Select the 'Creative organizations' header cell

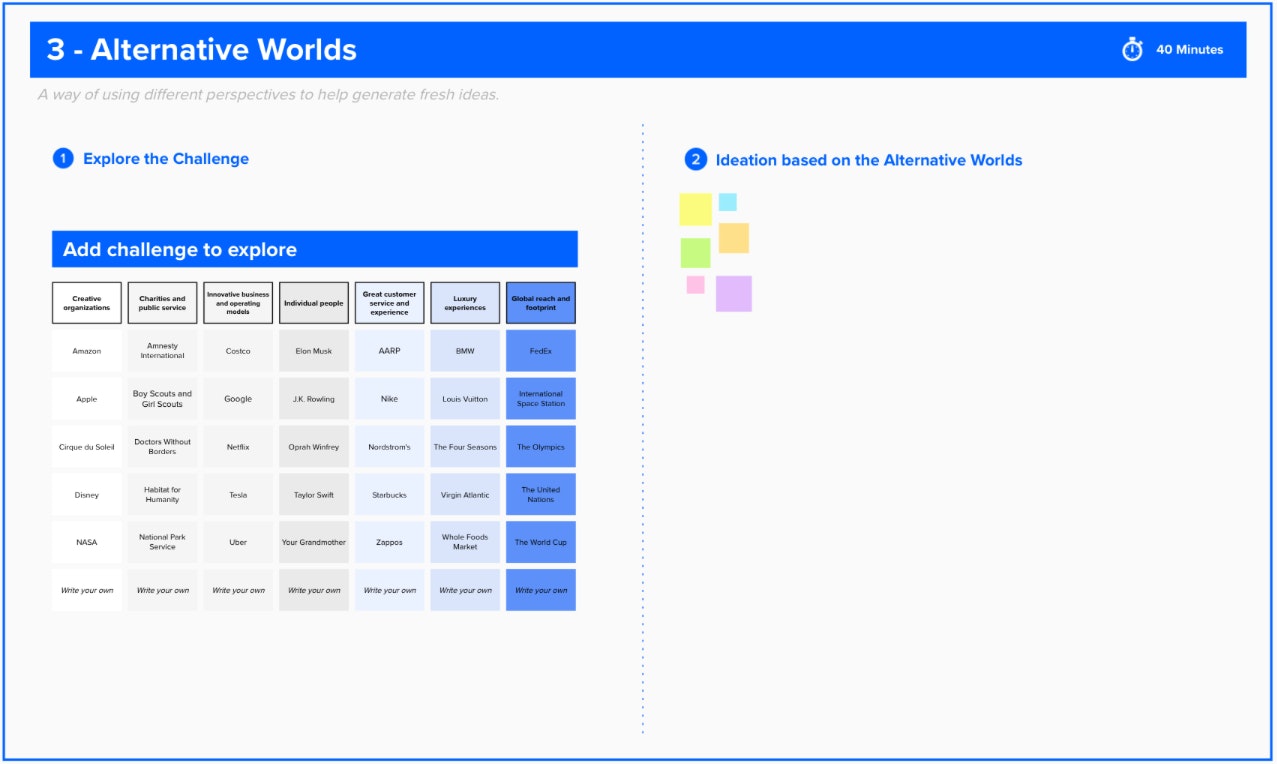coord(87,303)
